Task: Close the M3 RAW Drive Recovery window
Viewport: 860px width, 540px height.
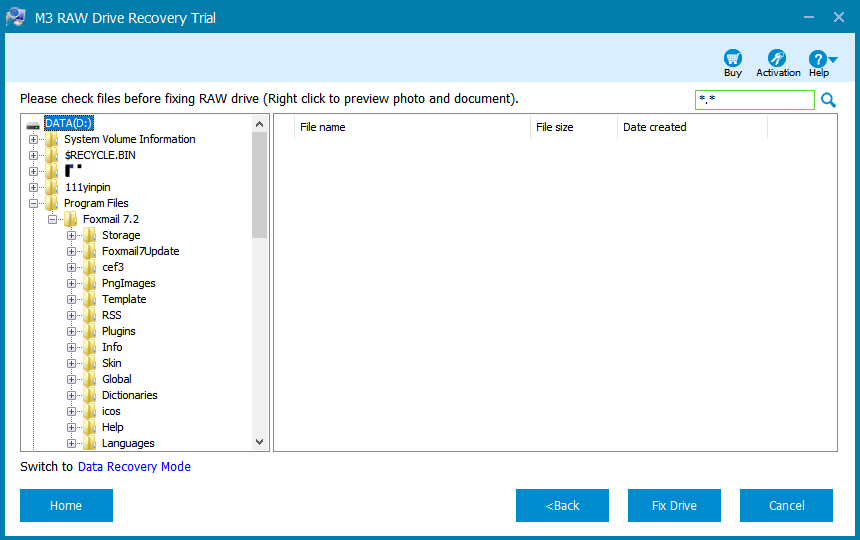Action: click(x=839, y=17)
